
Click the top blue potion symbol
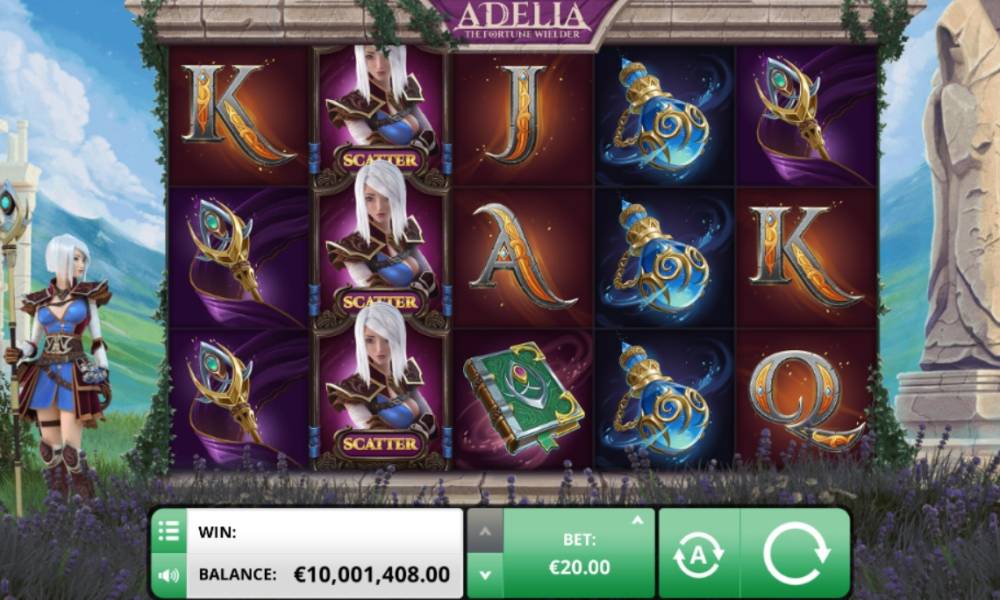click(x=663, y=115)
